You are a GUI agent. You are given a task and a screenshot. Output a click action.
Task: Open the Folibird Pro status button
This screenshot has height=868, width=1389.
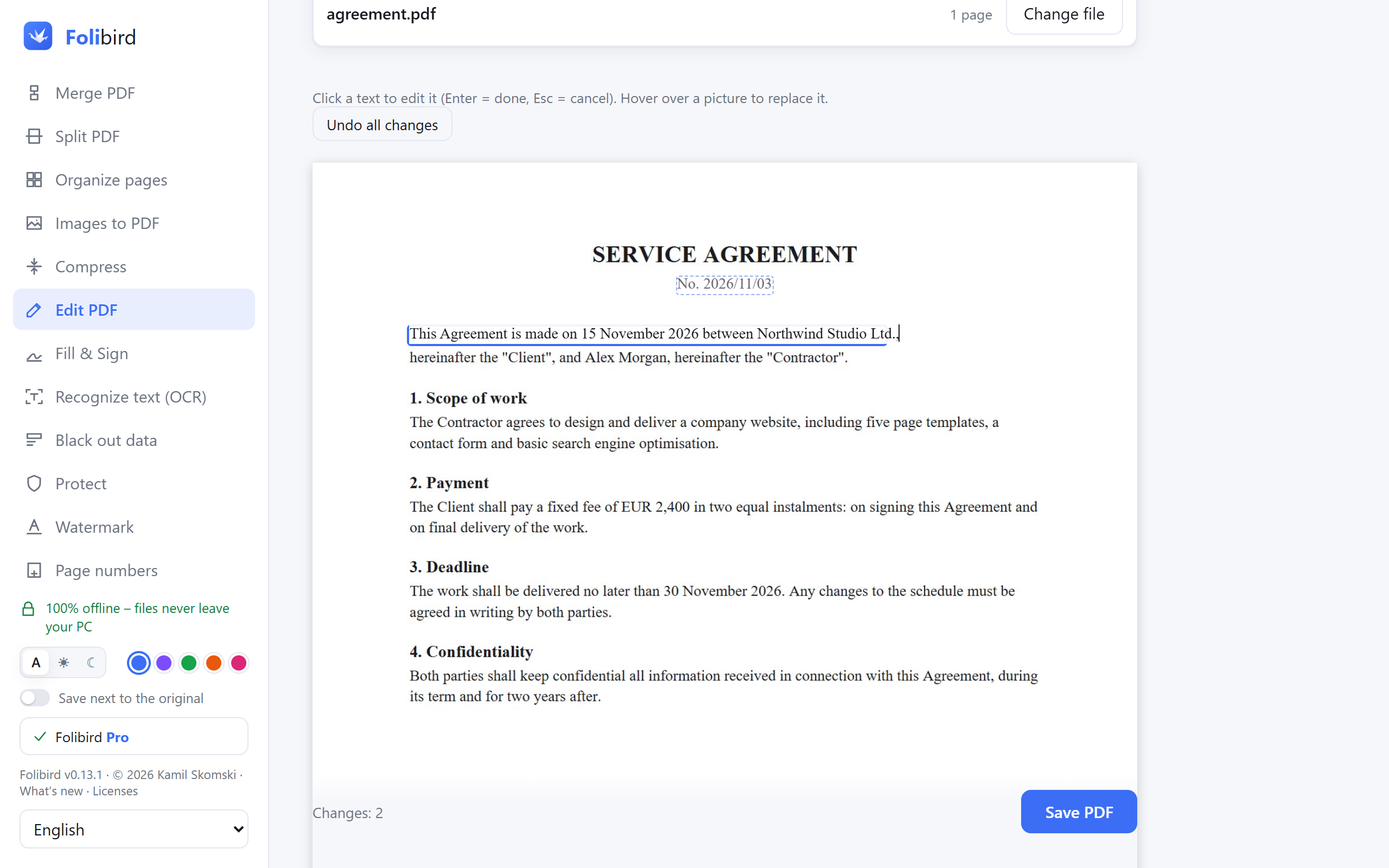point(133,737)
